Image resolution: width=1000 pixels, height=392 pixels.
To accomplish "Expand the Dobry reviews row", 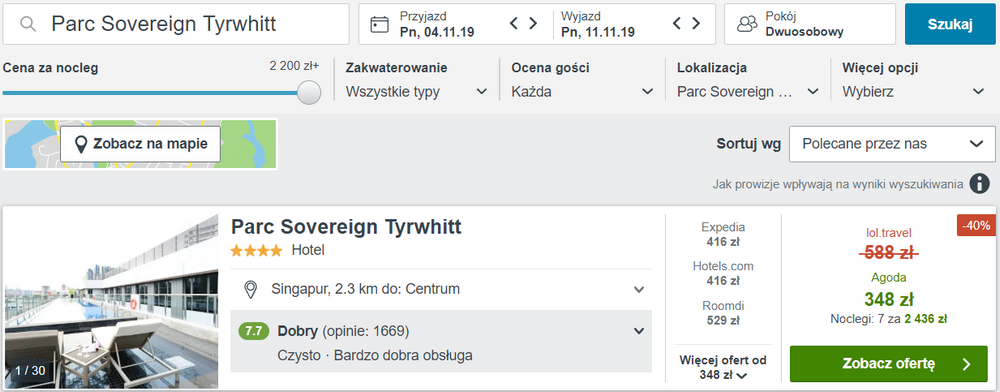I will [441, 341].
